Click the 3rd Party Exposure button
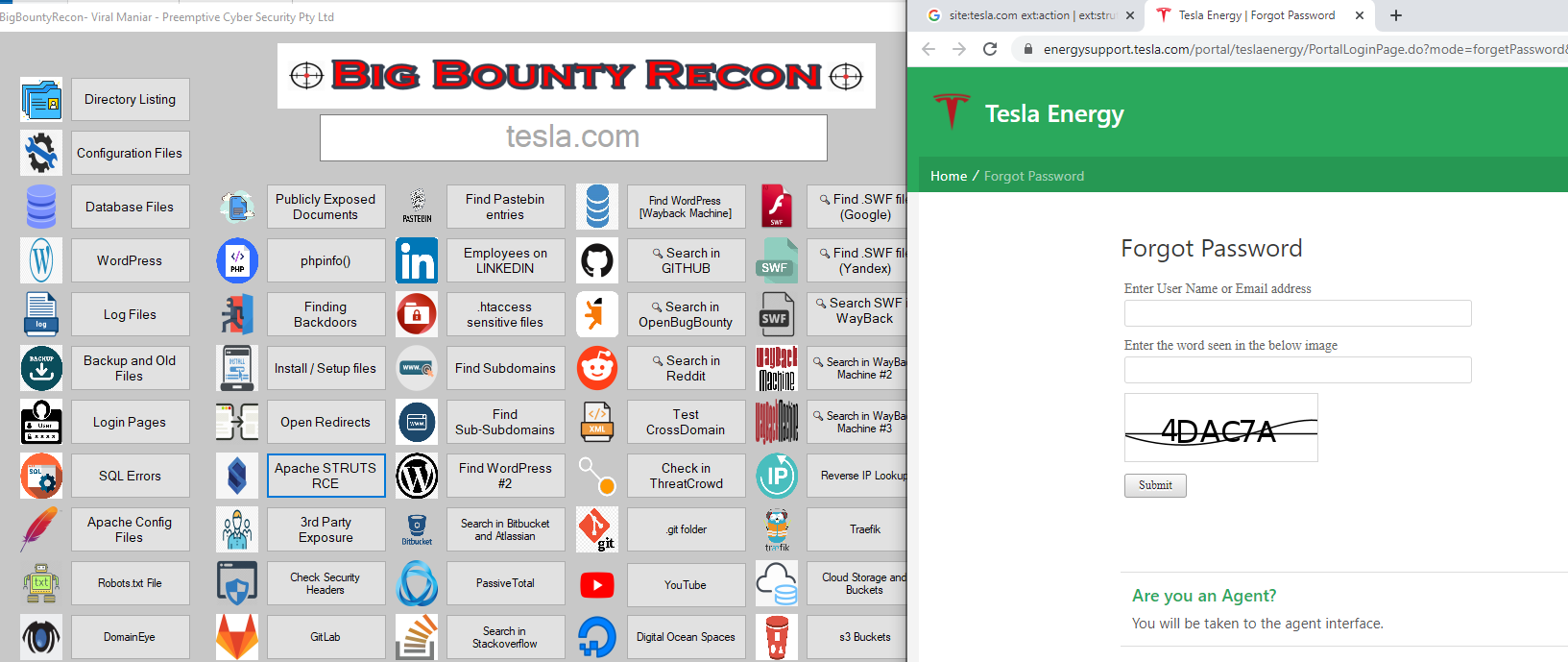This screenshot has width=1568, height=662. point(326,529)
